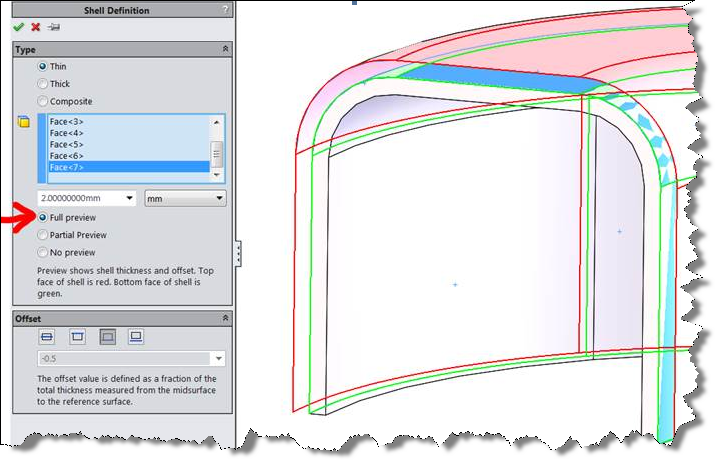Click the help question mark icon
The height and width of the screenshot is (460, 715).
pyautogui.click(x=224, y=10)
